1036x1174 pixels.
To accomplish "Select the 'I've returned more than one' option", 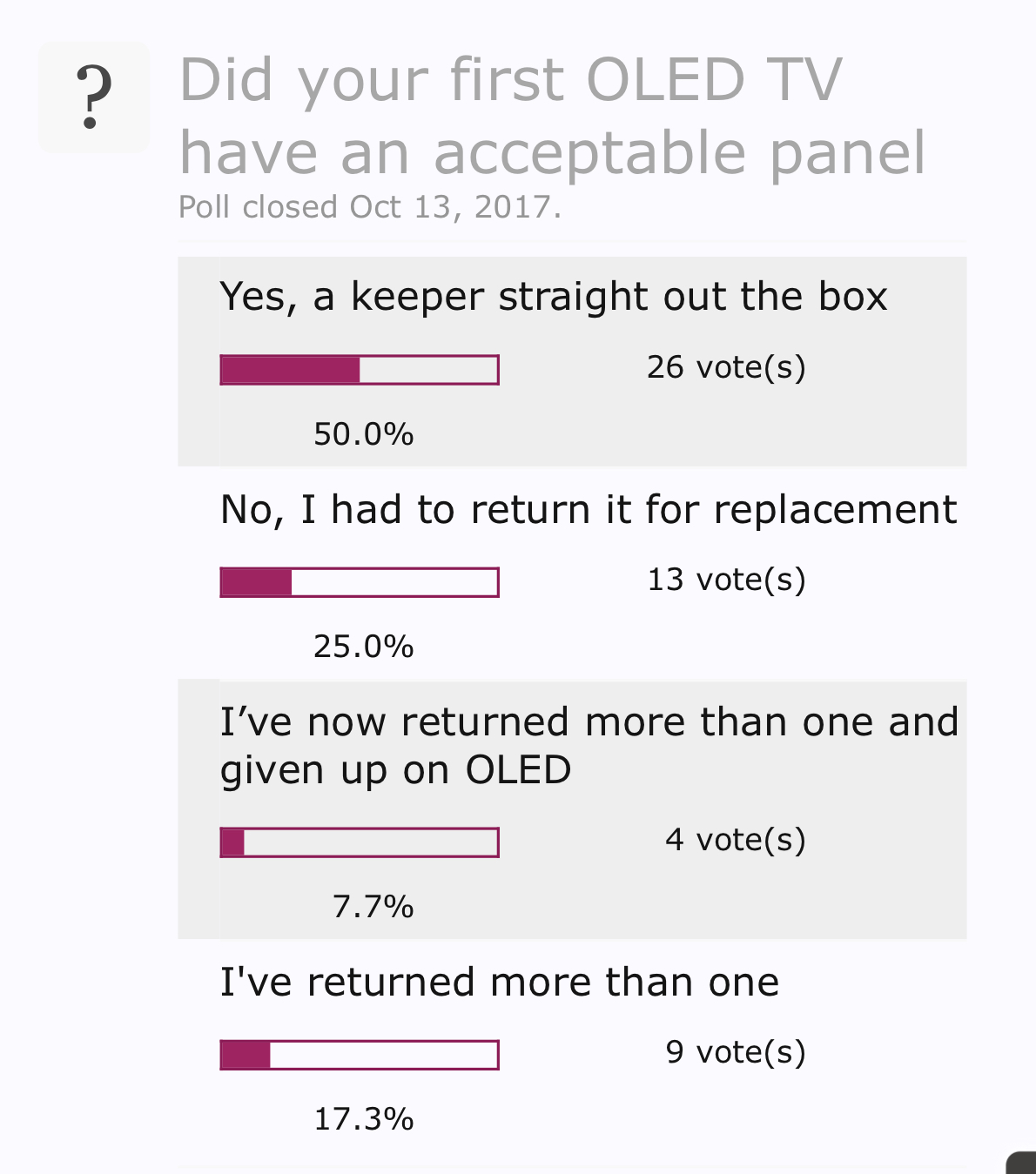I will click(x=500, y=983).
